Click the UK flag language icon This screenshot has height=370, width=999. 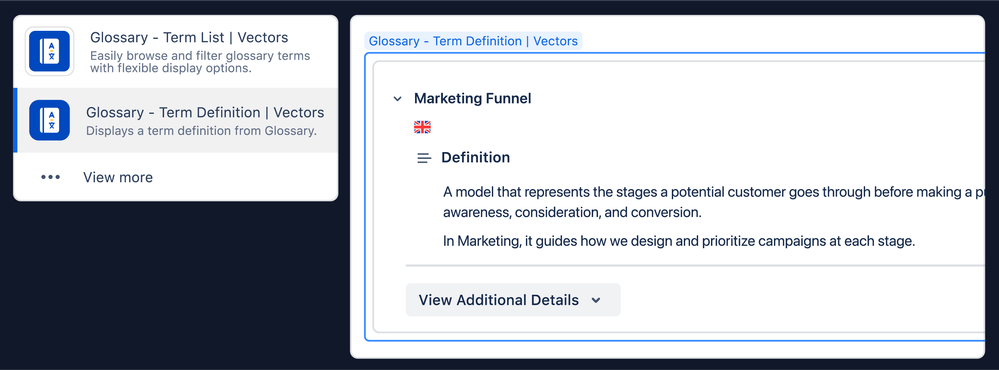[422, 127]
